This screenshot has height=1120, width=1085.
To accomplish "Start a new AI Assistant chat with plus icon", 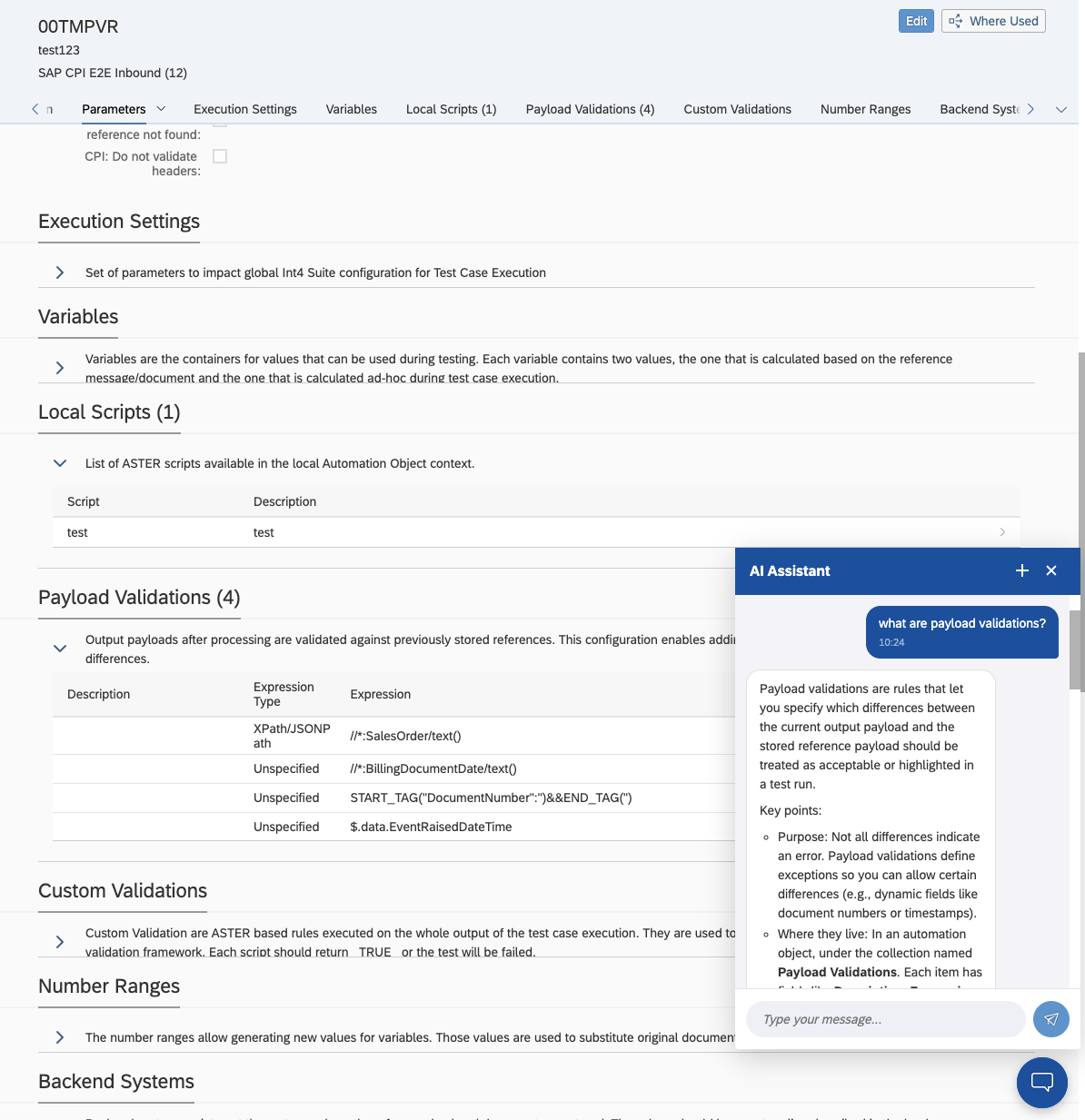I will tap(1022, 570).
